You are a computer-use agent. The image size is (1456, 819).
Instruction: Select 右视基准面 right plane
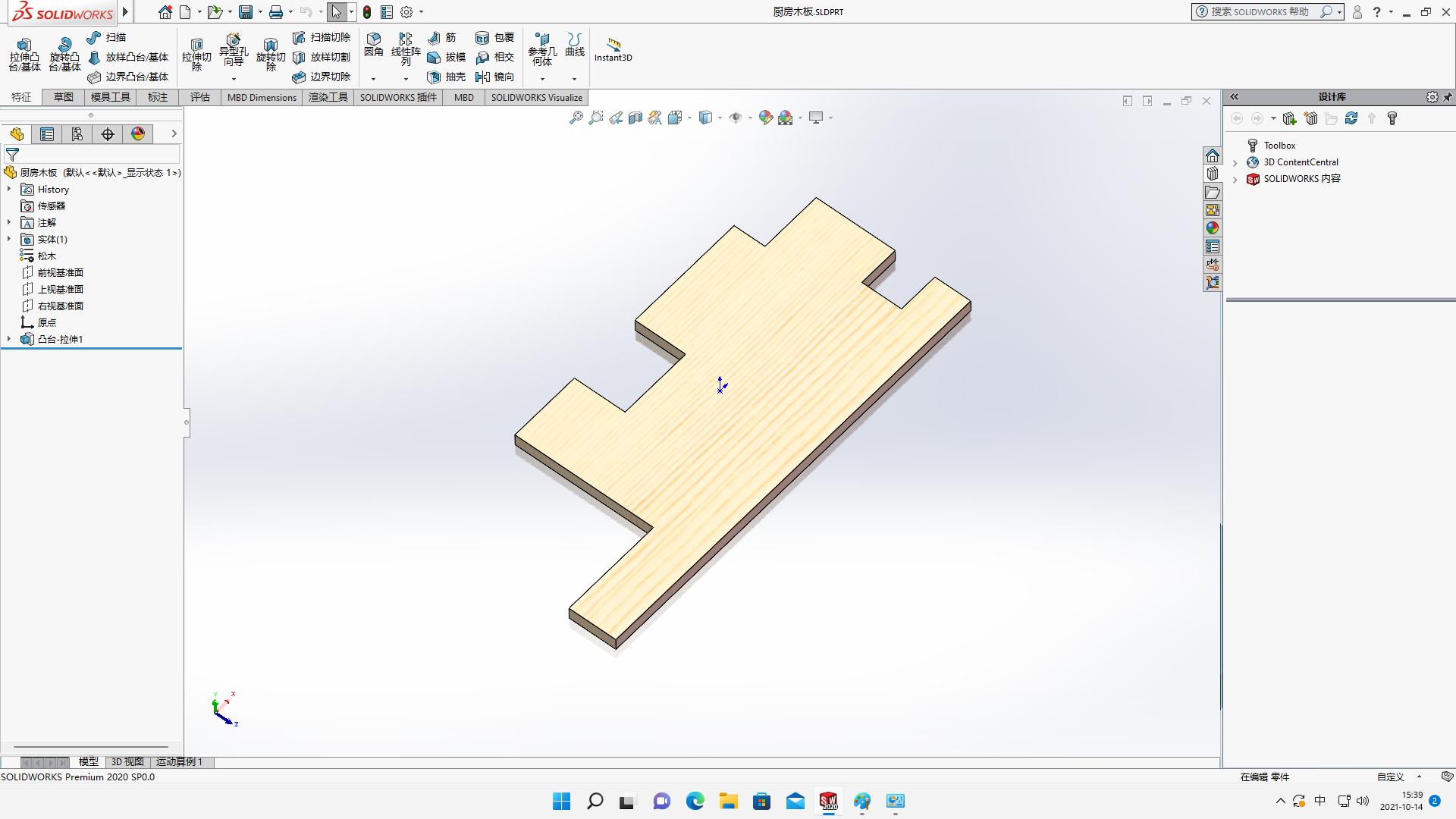[52, 306]
